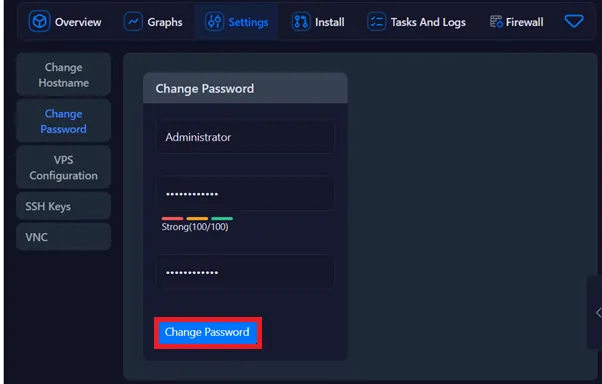Click the Tasks And Logs checklist icon

tap(377, 22)
